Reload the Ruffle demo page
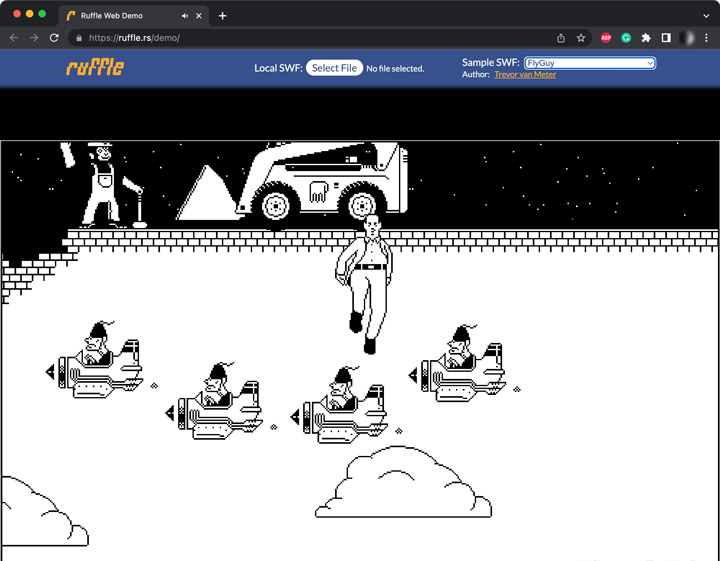 pos(54,38)
